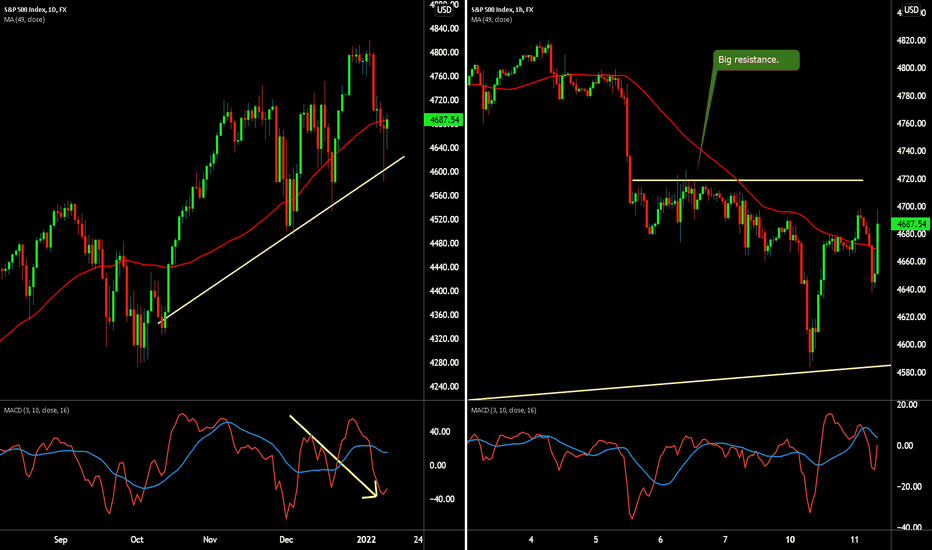This screenshot has width=932, height=550.
Task: Click the "S&P 500 Index, 1h, FX" chart title
Action: [x=502, y=10]
